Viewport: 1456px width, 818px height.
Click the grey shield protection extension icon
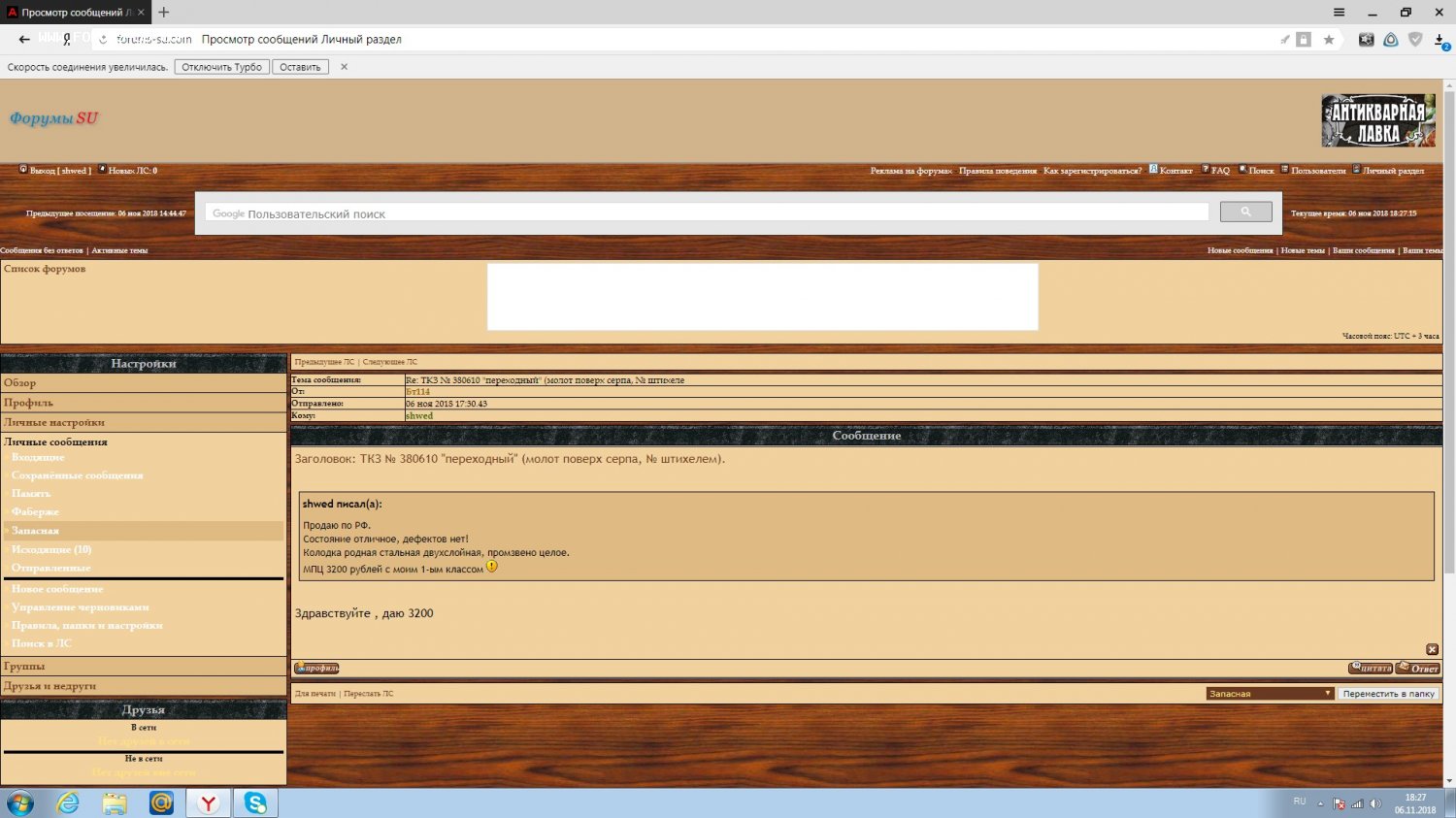pyautogui.click(x=1415, y=40)
